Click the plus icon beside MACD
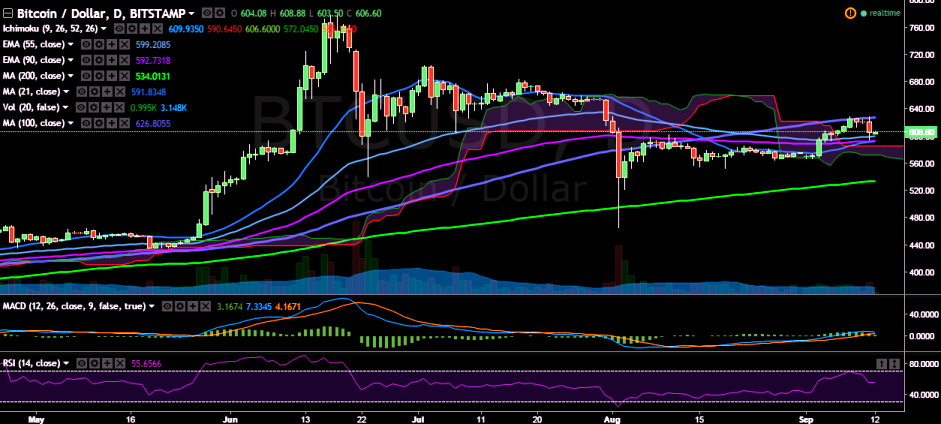This screenshot has width=941, height=424. [193, 306]
